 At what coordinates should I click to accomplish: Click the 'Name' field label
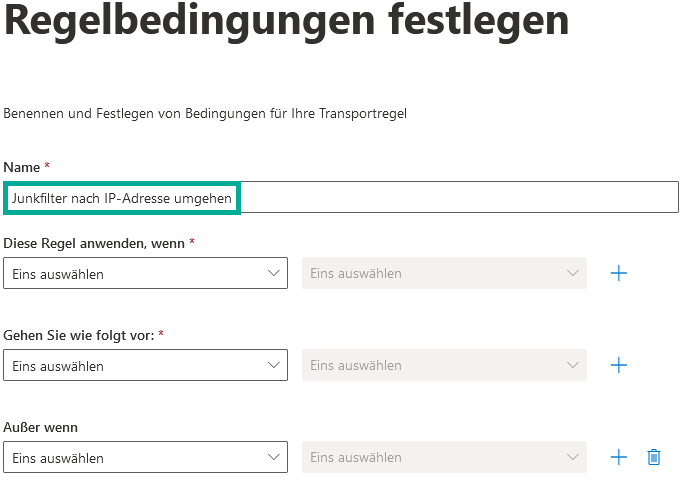(x=22, y=166)
